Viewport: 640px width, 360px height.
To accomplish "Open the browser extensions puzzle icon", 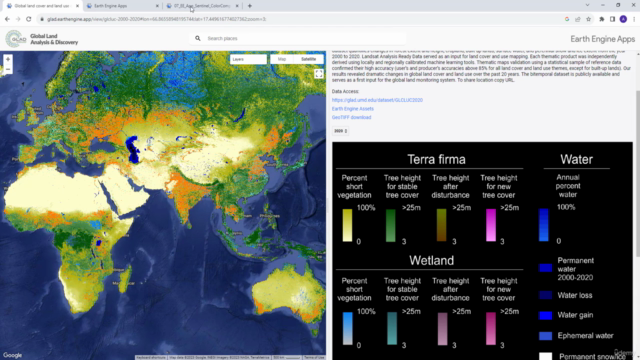I will (602, 19).
